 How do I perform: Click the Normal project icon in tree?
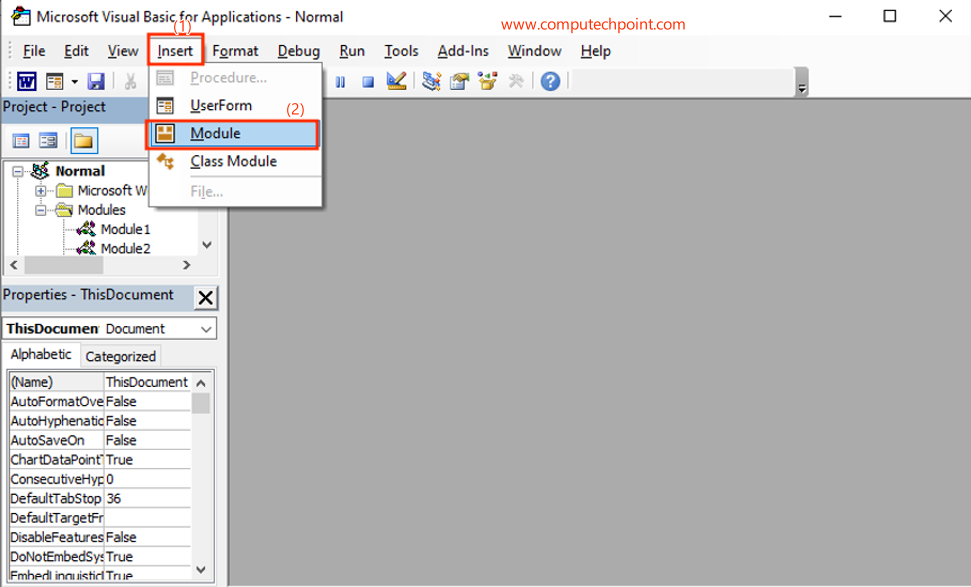40,170
